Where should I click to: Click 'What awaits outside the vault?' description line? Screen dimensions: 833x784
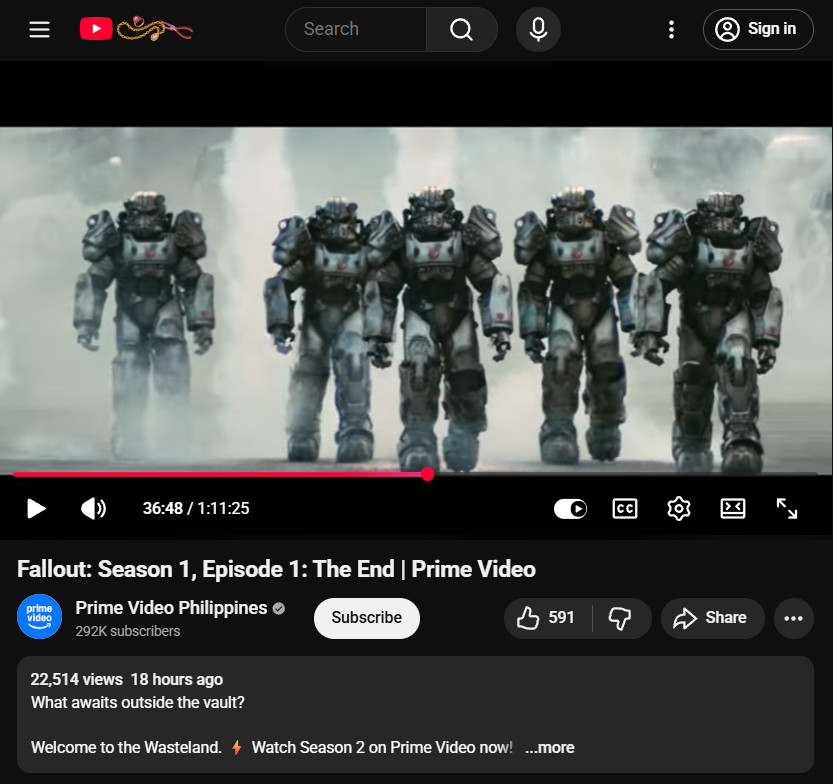click(x=138, y=702)
